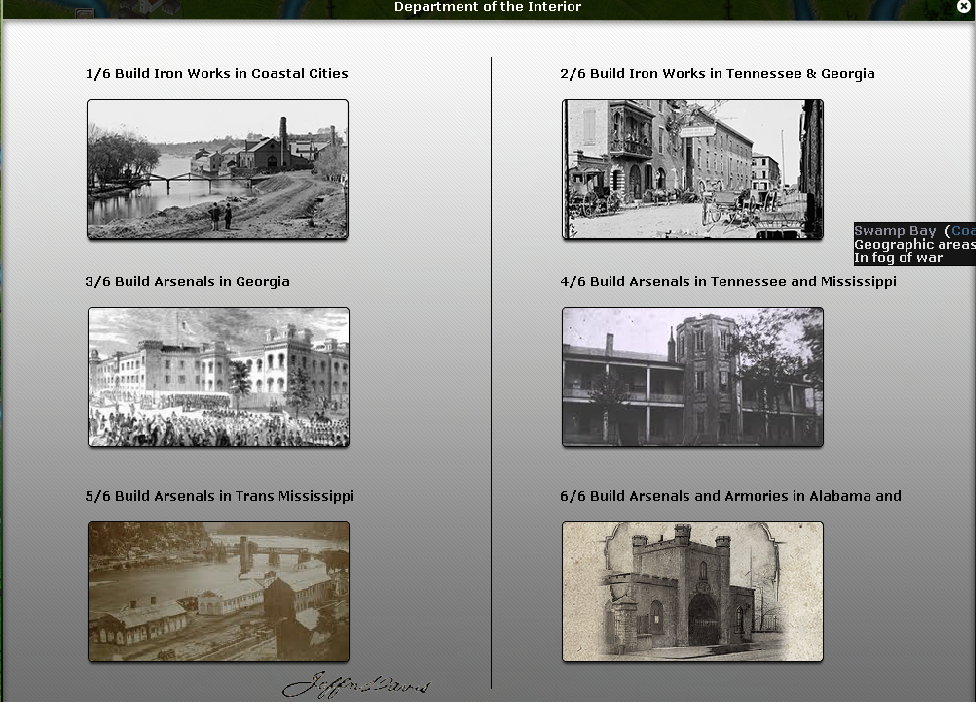Click 'In fog of war' tooltip line

(898, 258)
